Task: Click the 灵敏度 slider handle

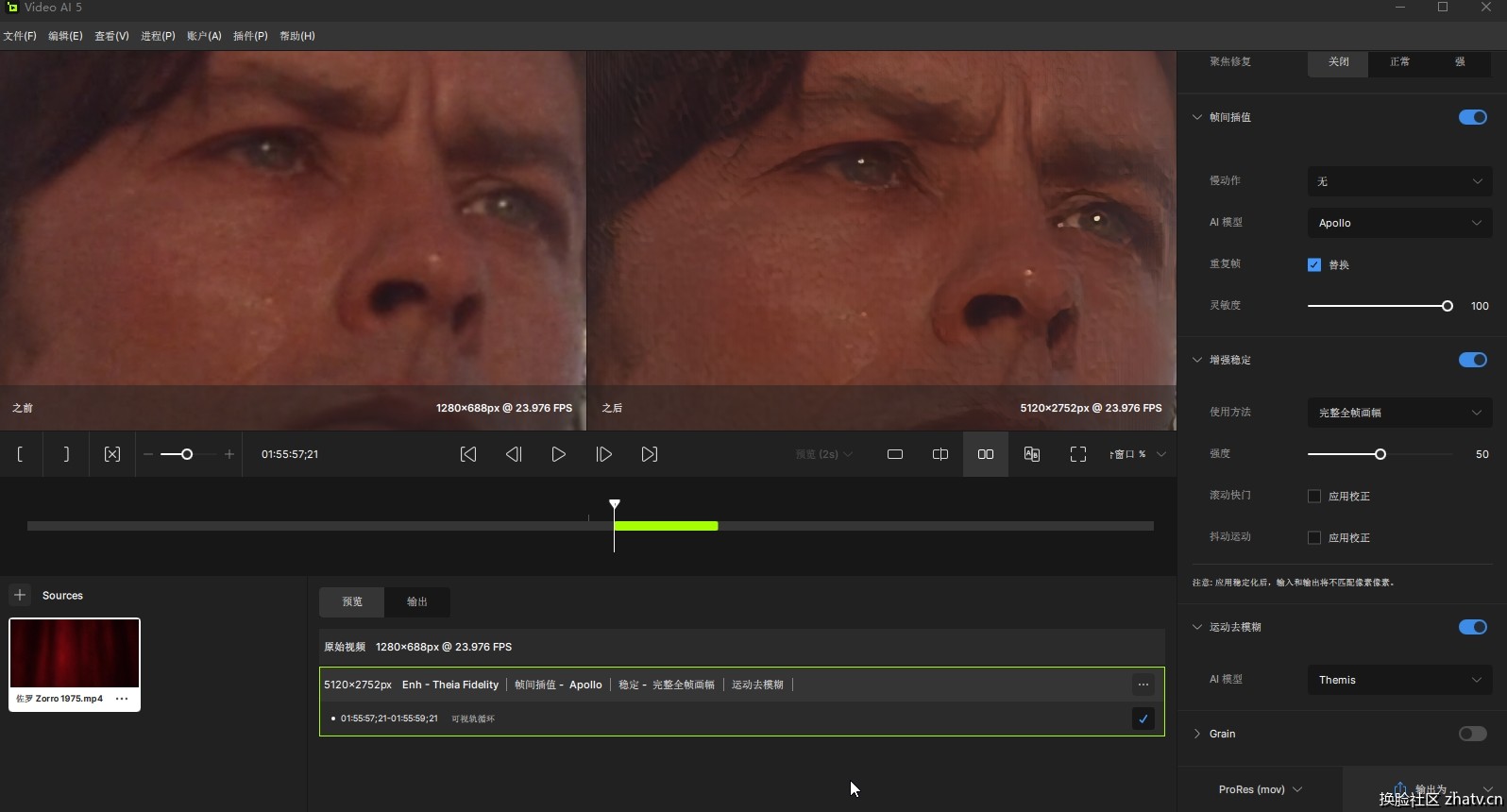Action: pos(1448,306)
